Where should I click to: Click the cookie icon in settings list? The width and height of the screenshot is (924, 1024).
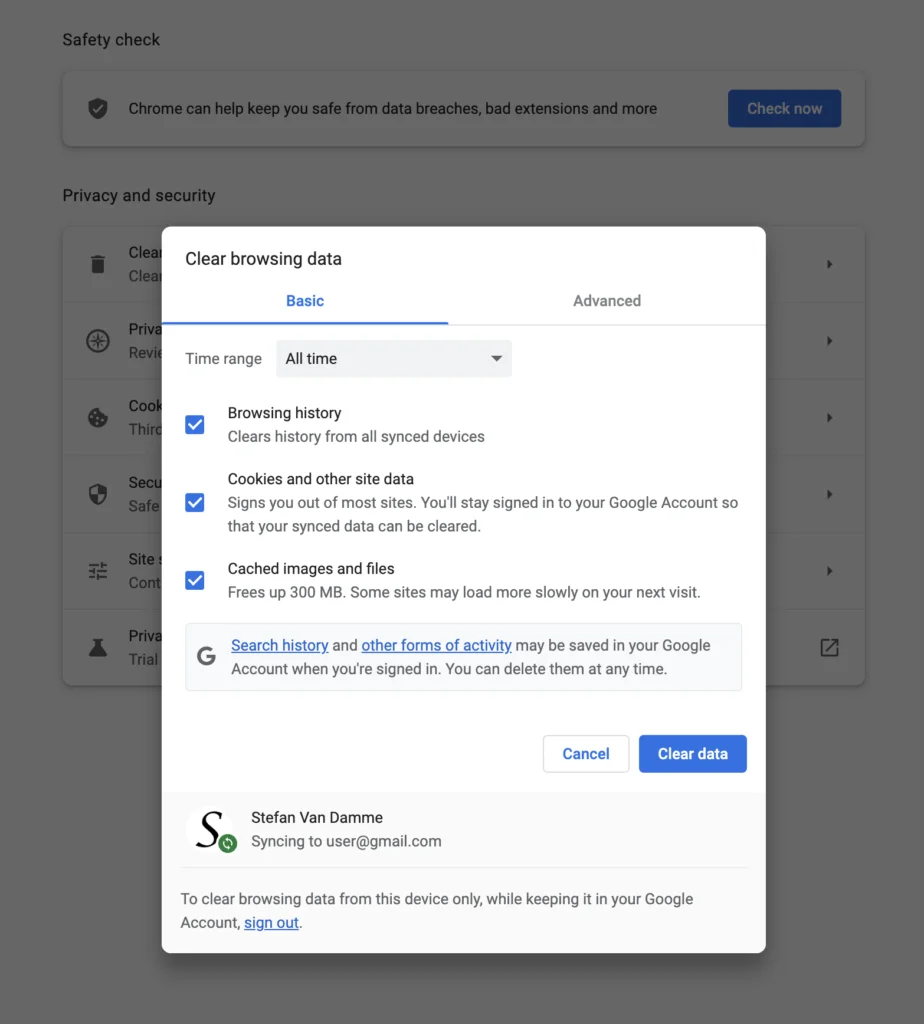coord(98,418)
